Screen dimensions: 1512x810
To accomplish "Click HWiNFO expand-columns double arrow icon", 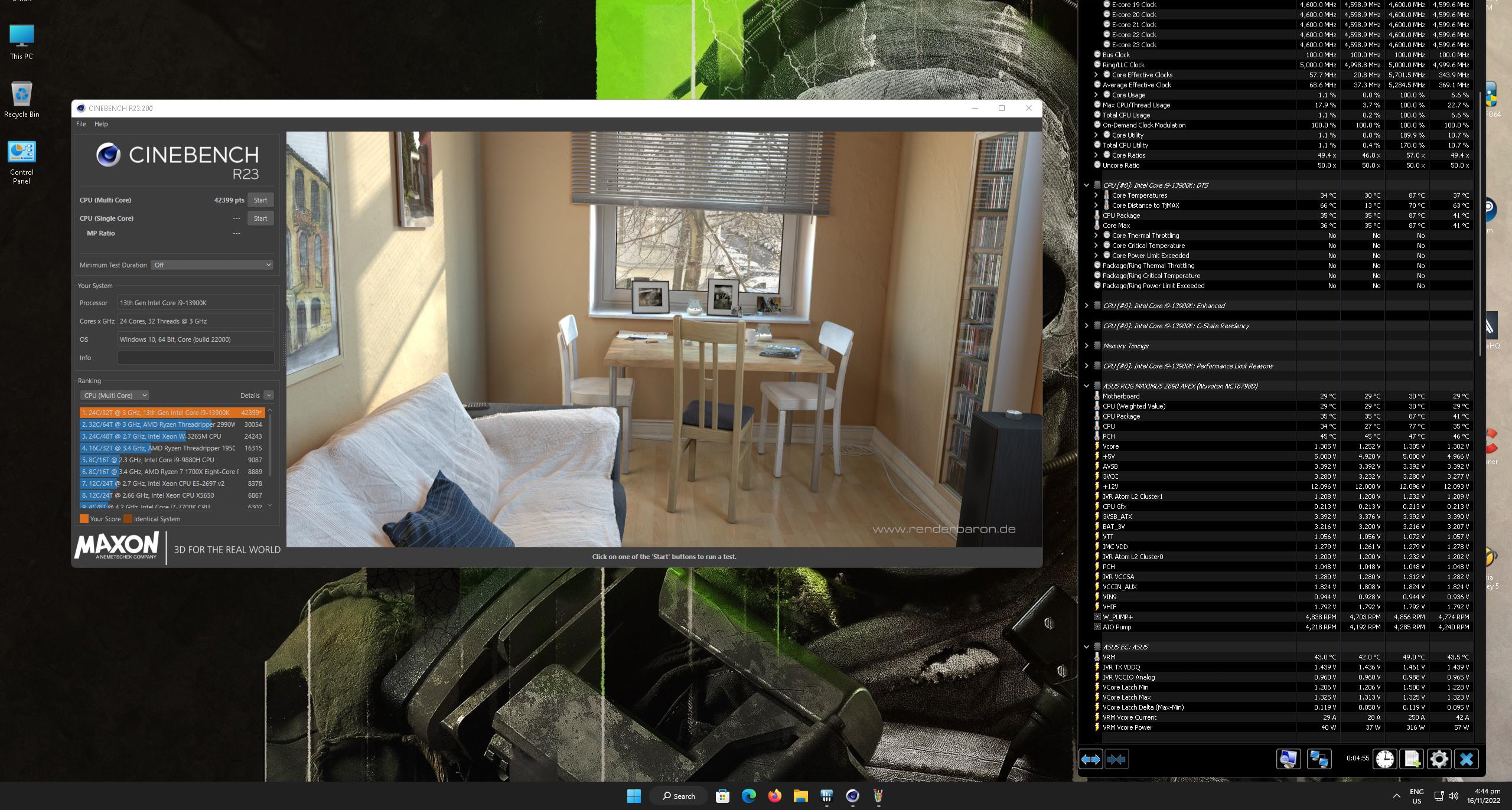I will (1090, 759).
